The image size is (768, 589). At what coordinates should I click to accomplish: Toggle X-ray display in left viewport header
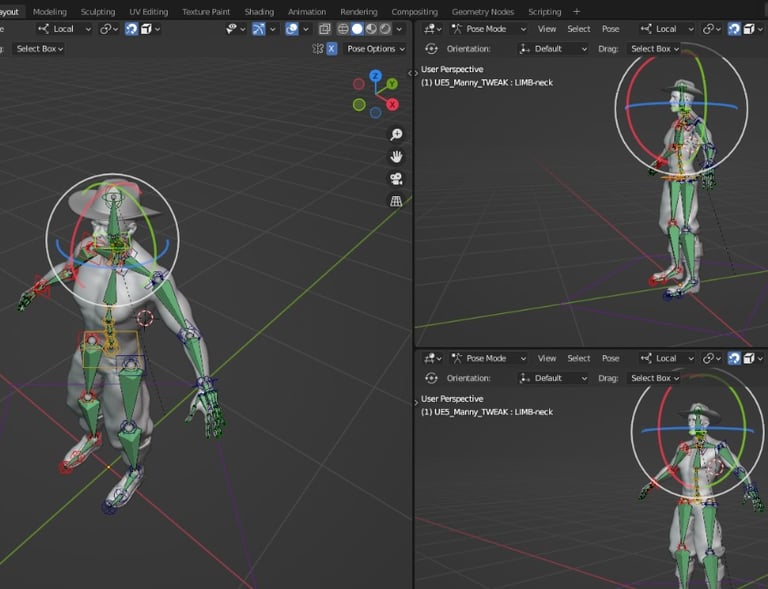click(x=325, y=29)
